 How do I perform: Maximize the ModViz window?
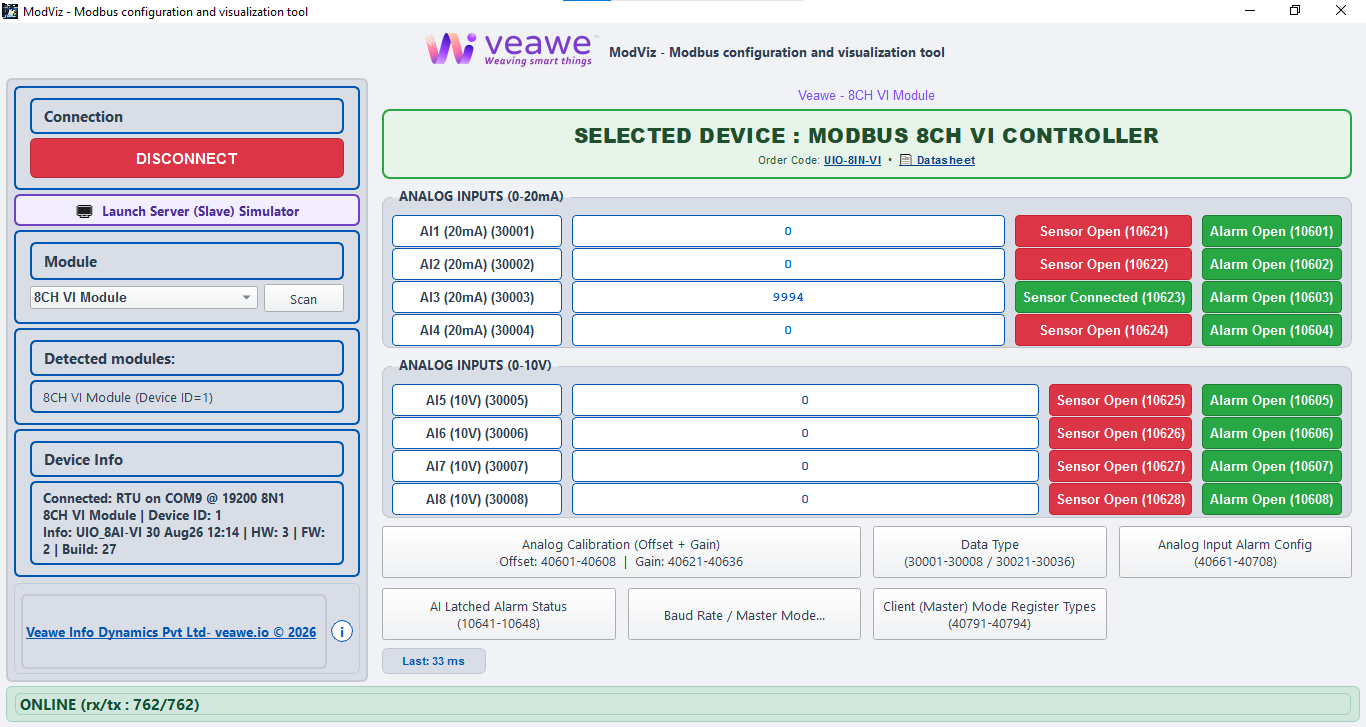[1295, 11]
